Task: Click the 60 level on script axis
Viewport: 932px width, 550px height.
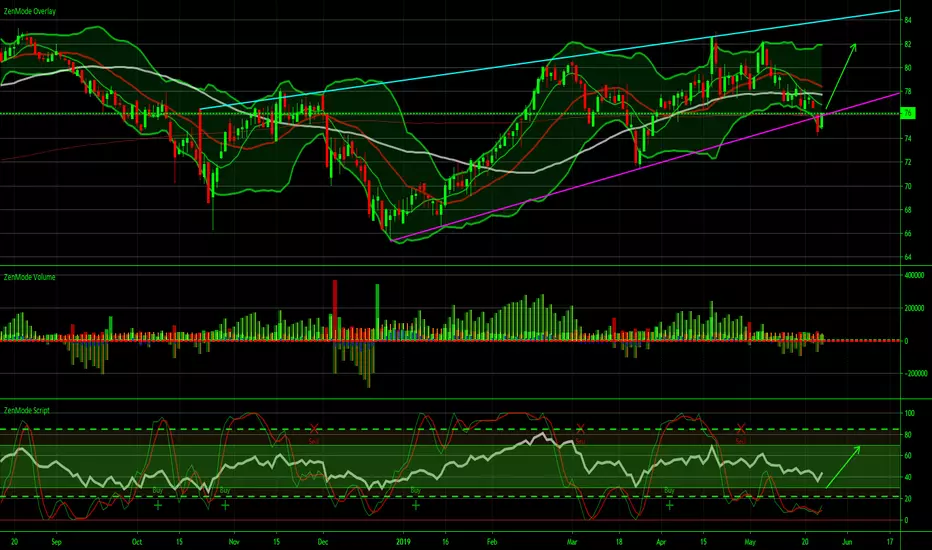Action: (x=908, y=456)
